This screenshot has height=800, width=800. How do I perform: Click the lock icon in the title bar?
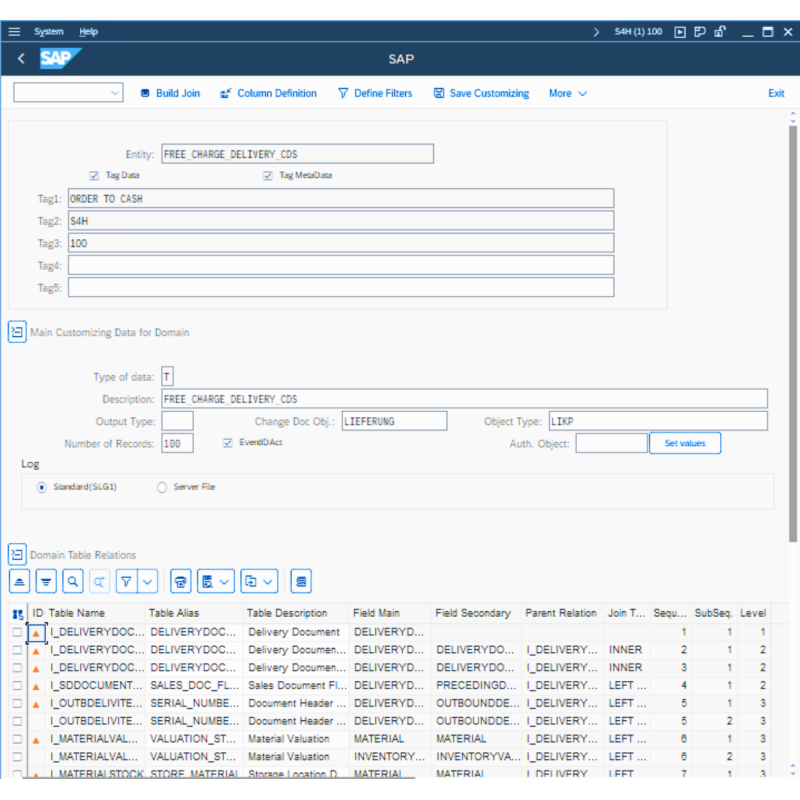pos(720,32)
